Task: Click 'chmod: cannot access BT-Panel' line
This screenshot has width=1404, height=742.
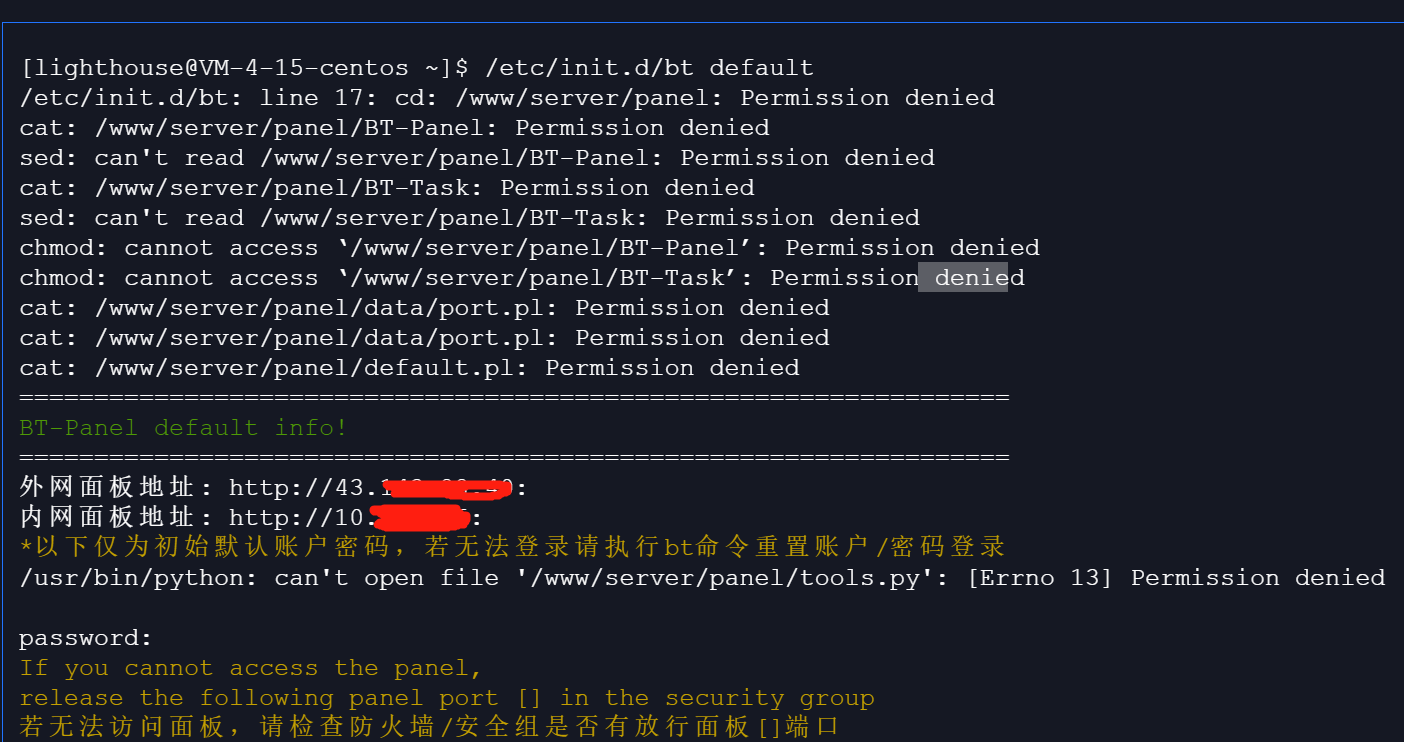Action: 530,248
